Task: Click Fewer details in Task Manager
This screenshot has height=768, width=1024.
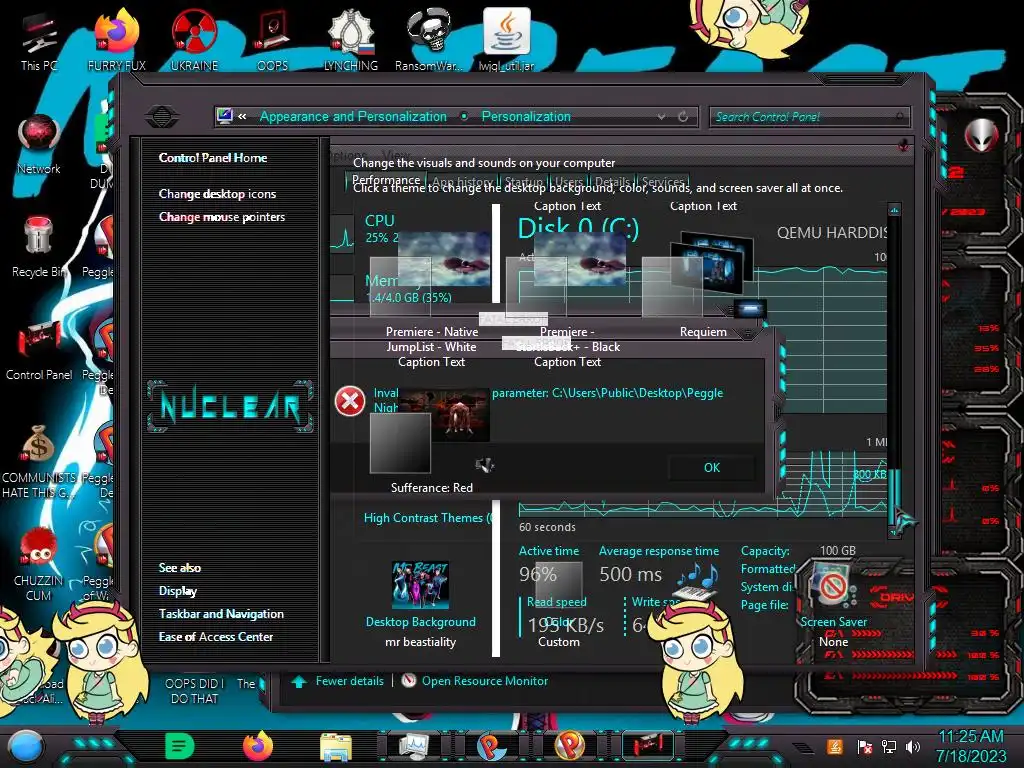Action: (350, 681)
